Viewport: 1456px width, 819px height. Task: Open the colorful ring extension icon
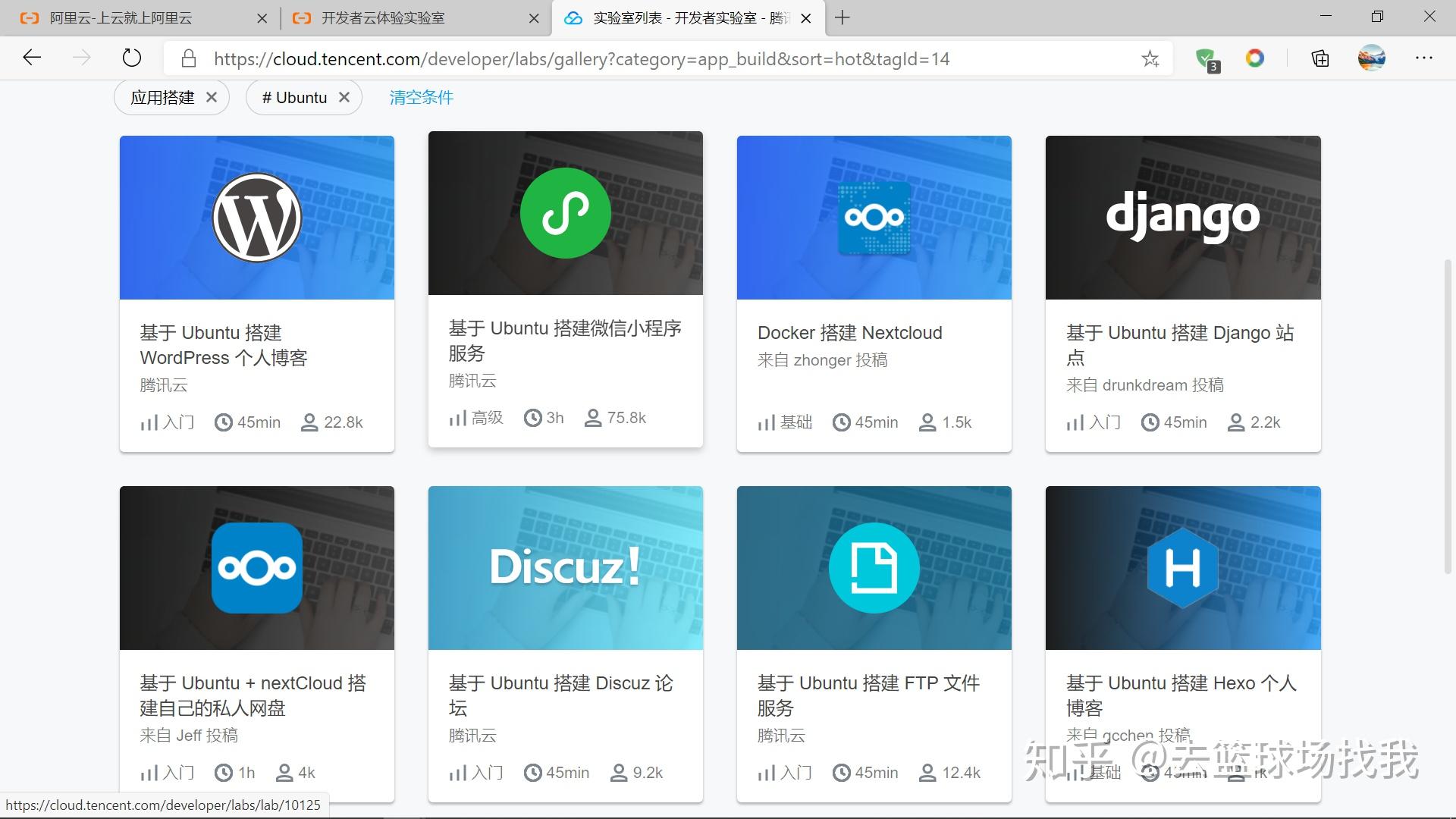(x=1255, y=58)
